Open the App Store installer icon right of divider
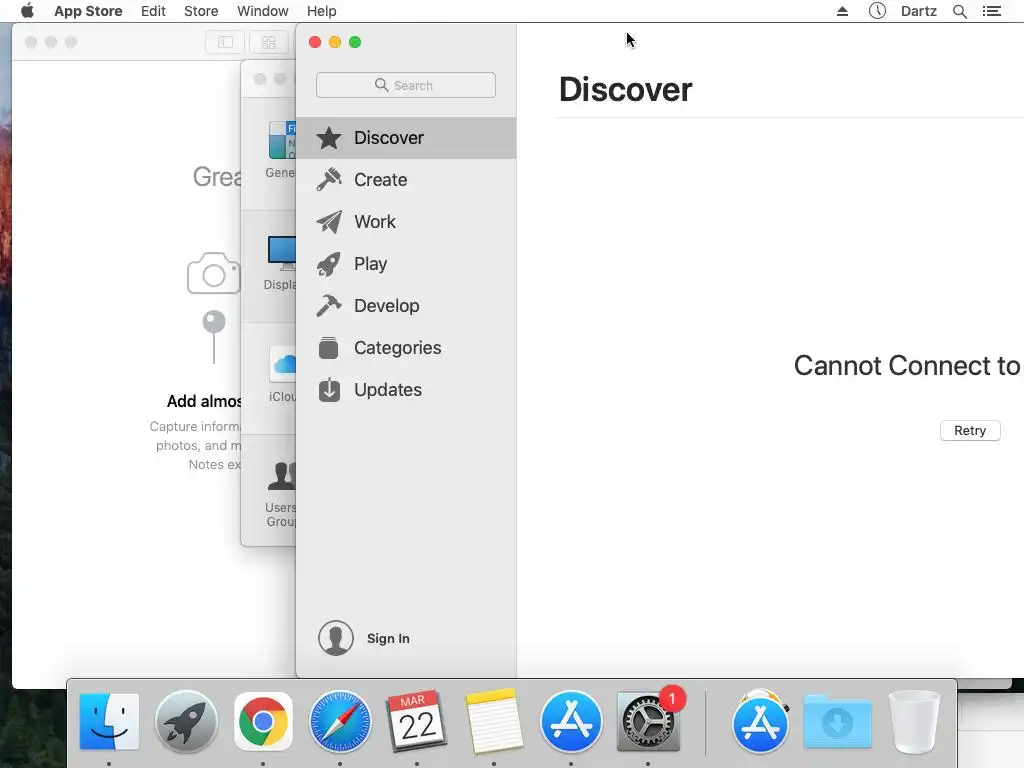 click(760, 722)
